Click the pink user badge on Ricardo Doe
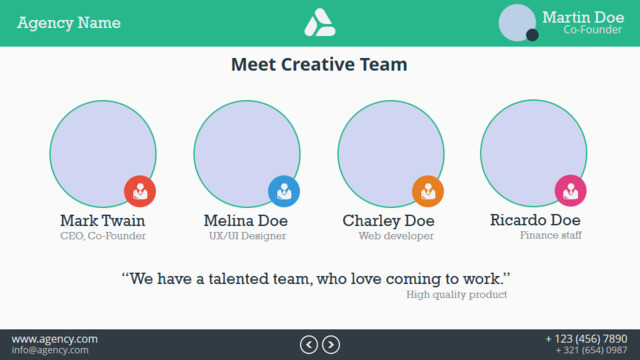The image size is (640, 360). [571, 191]
